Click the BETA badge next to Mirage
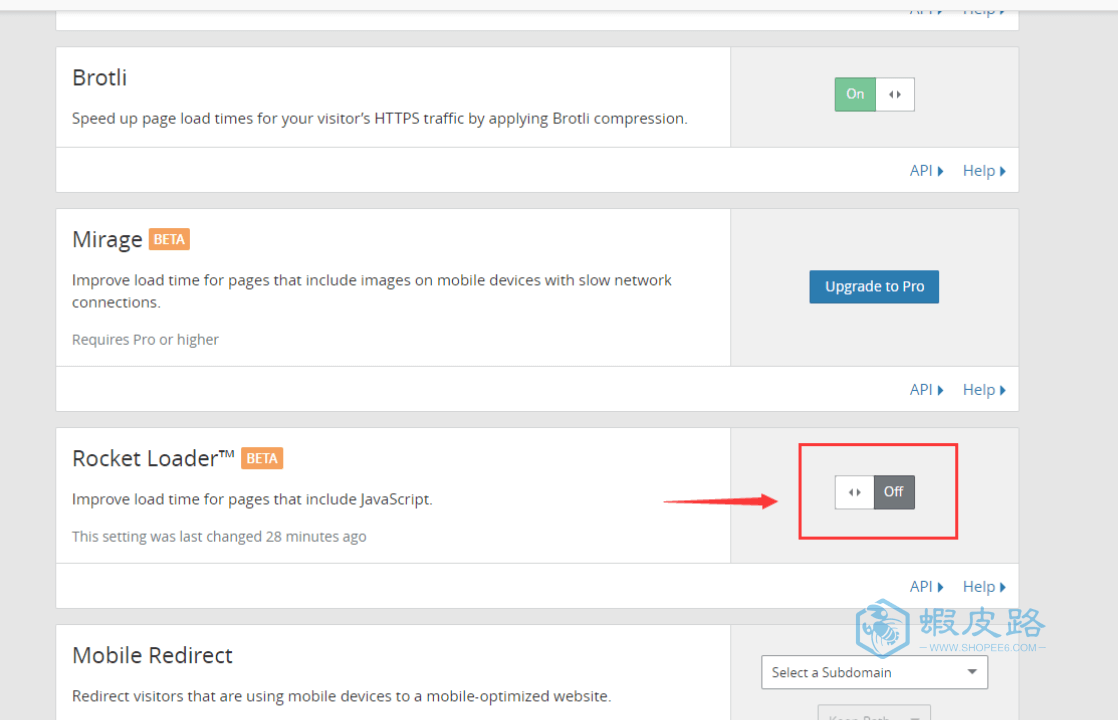1118x720 pixels. tap(169, 240)
